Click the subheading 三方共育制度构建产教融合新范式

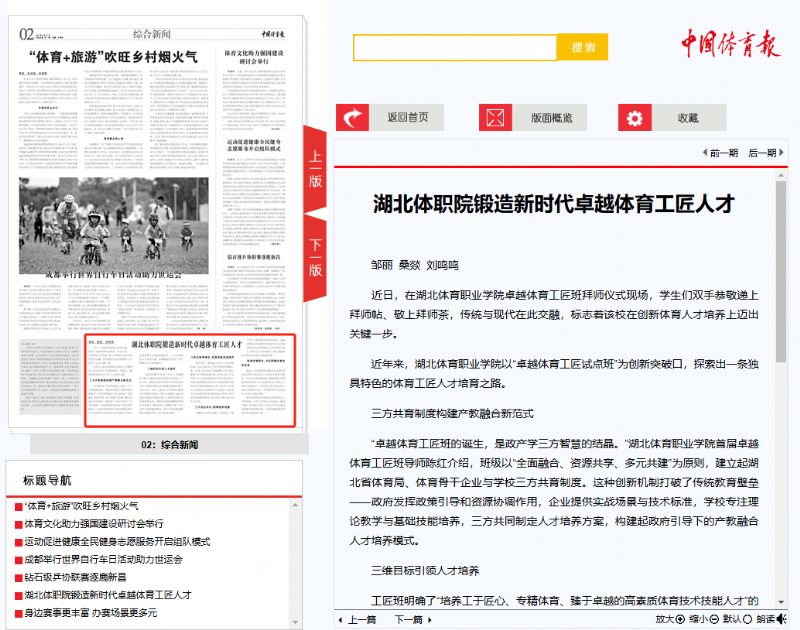pos(452,414)
